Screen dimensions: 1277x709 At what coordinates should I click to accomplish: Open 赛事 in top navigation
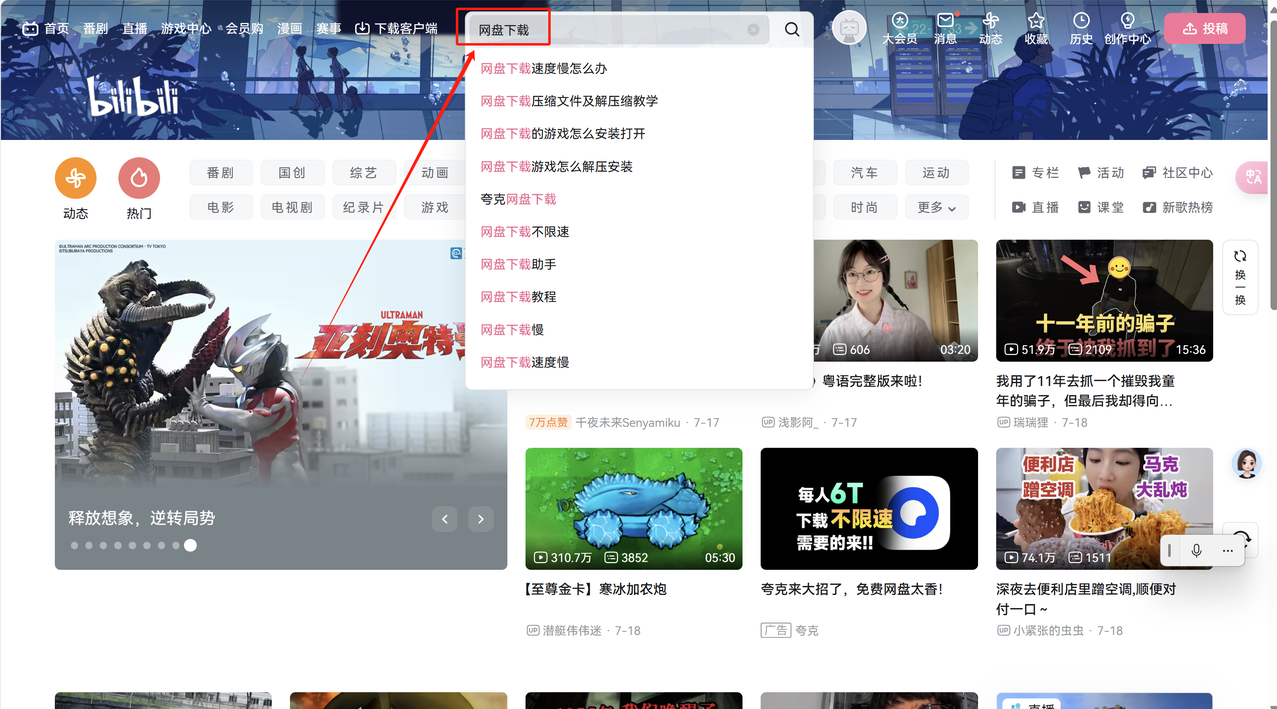pyautogui.click(x=329, y=29)
